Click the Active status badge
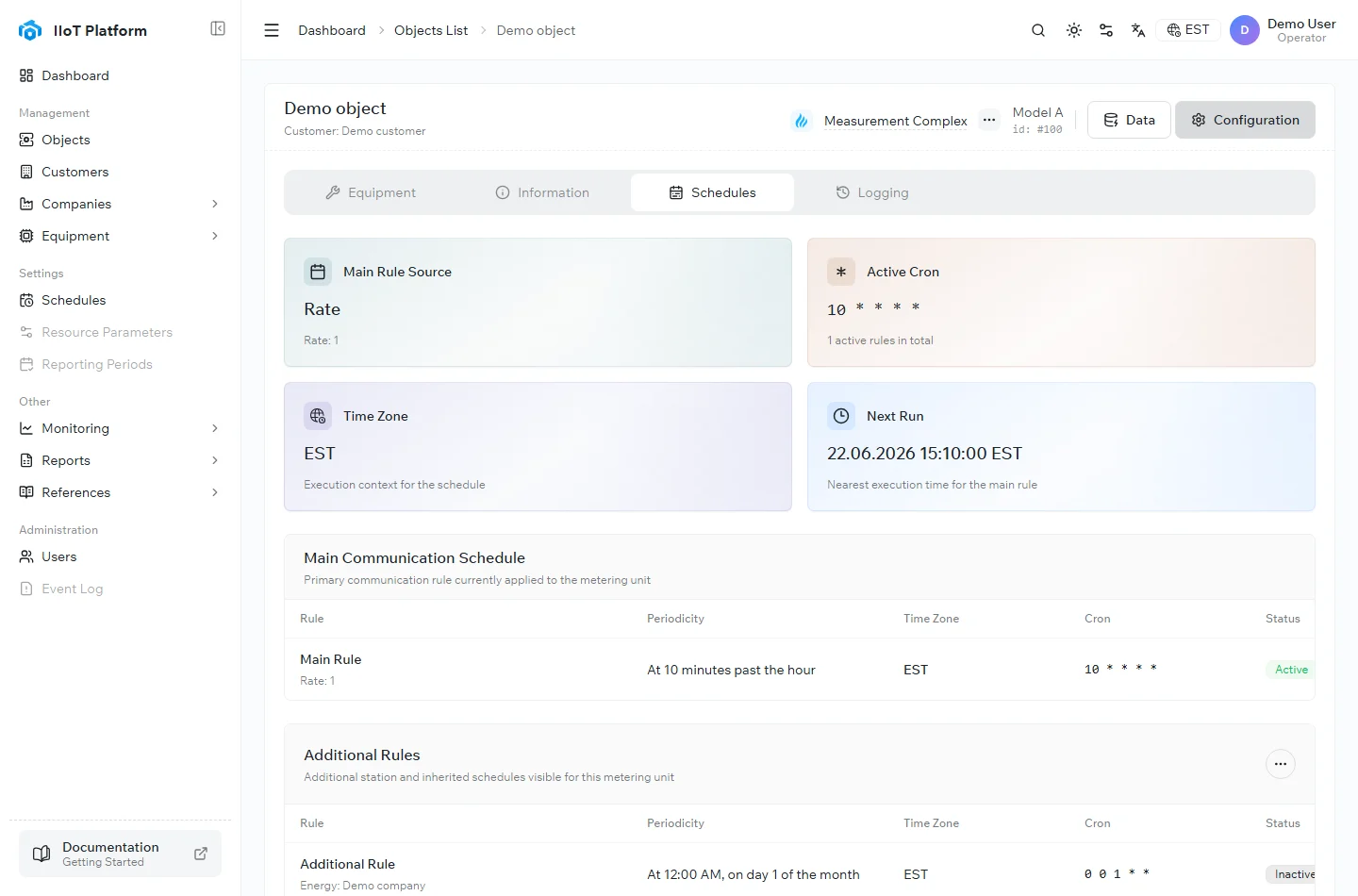Screen dimensions: 1358x896 [x=1290, y=670]
